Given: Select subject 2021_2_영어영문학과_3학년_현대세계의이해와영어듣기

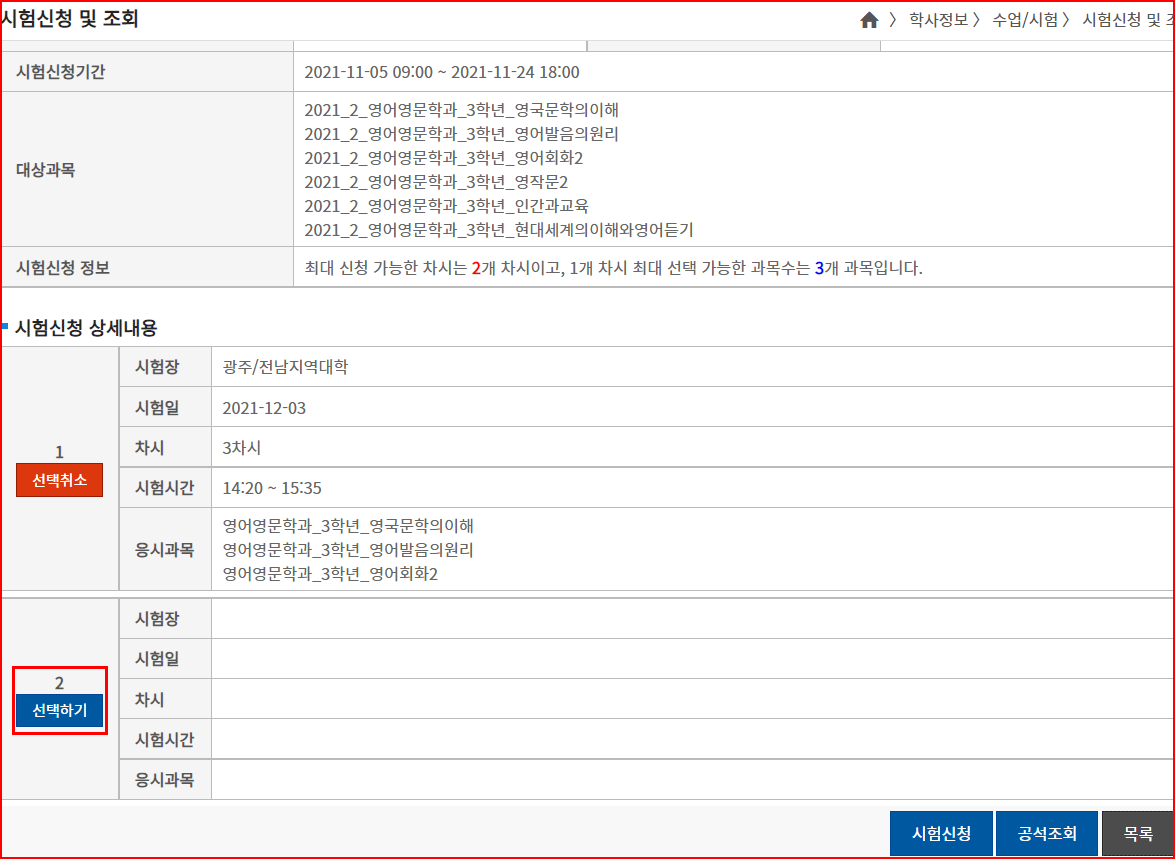Looking at the screenshot, I should coord(499,230).
